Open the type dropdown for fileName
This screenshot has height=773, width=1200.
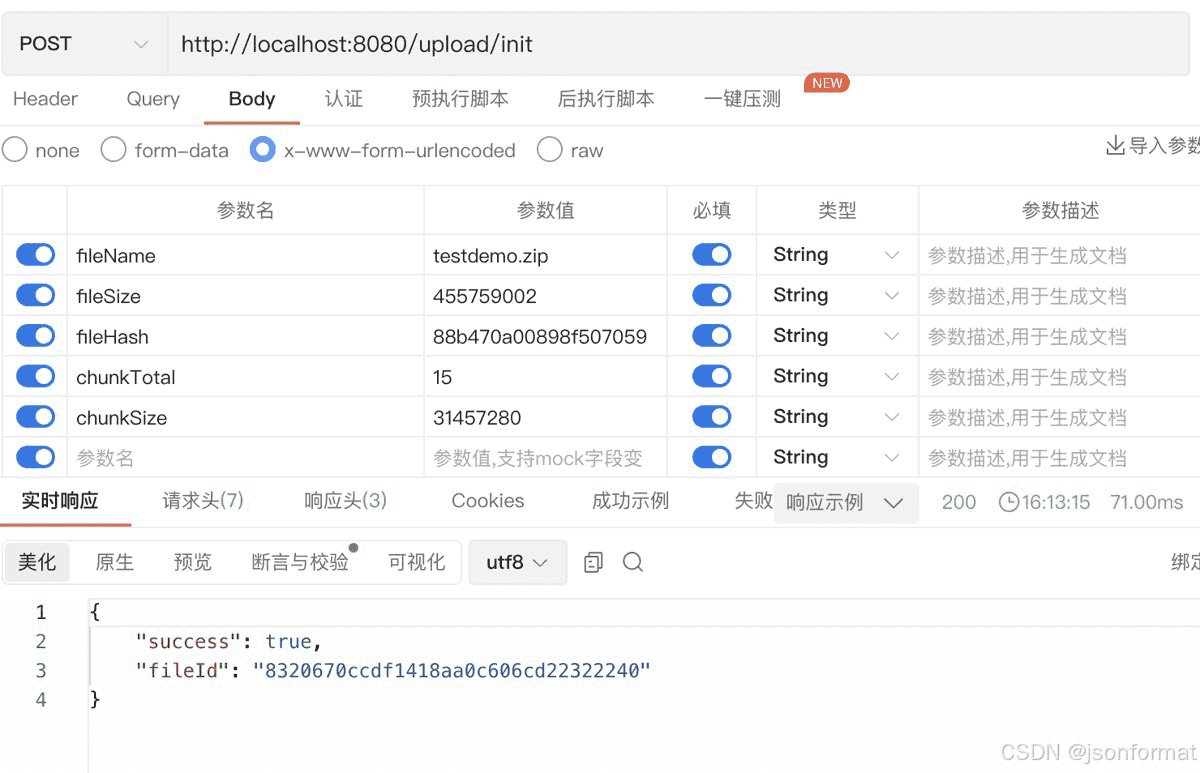tap(837, 255)
